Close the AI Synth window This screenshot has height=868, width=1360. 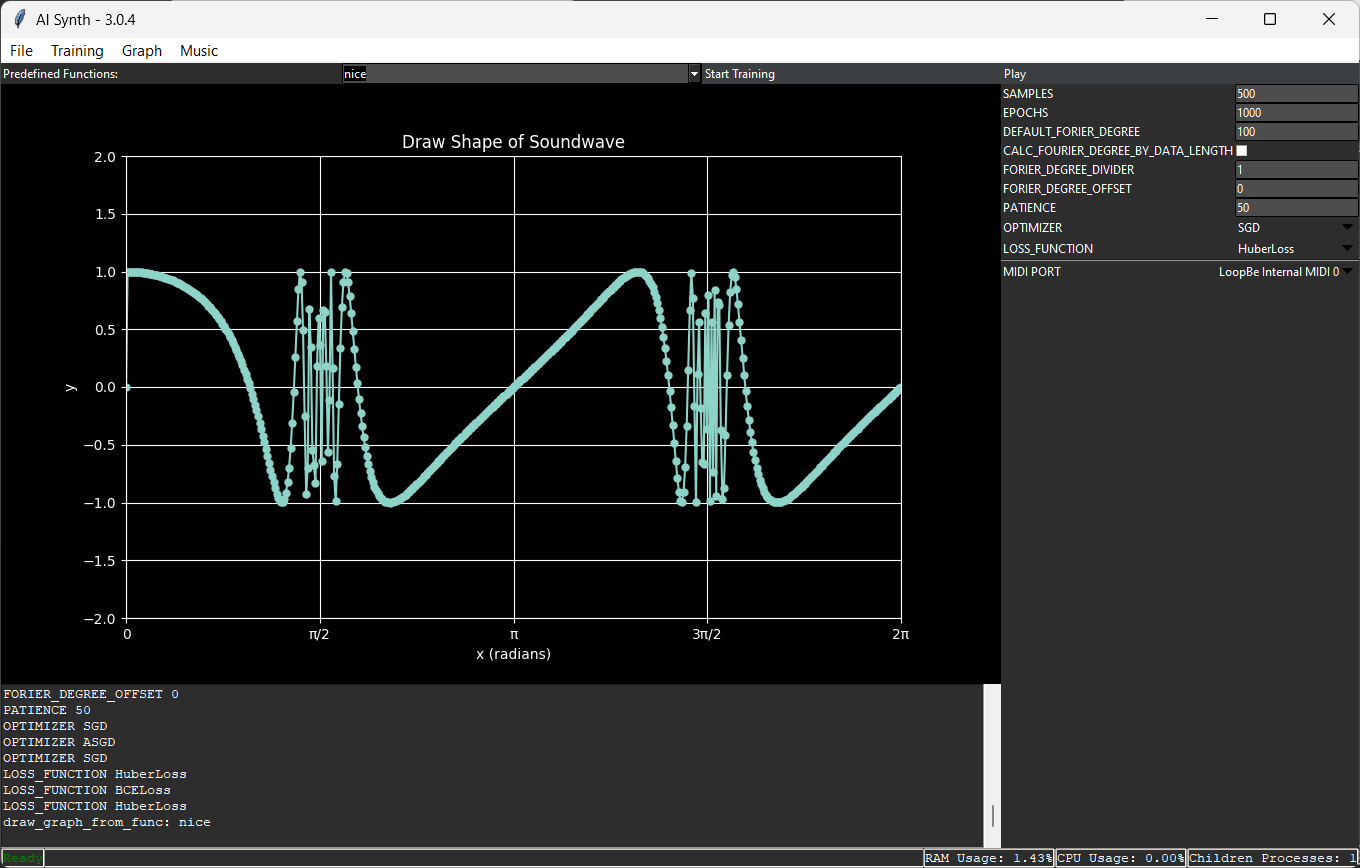(x=1329, y=19)
